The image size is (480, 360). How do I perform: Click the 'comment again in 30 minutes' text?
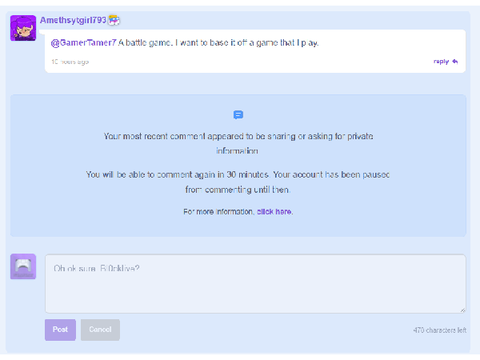pyautogui.click(x=212, y=175)
